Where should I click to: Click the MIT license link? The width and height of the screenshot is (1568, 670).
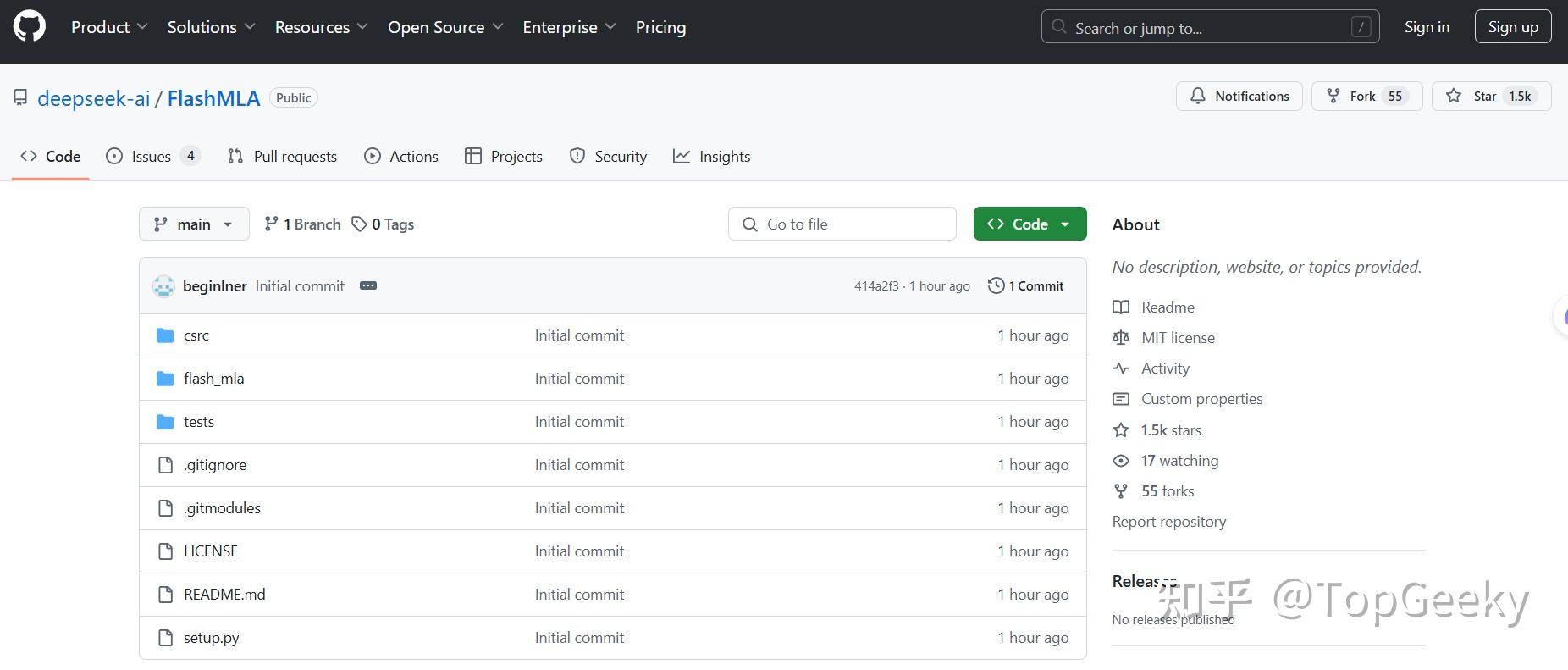pos(1178,338)
